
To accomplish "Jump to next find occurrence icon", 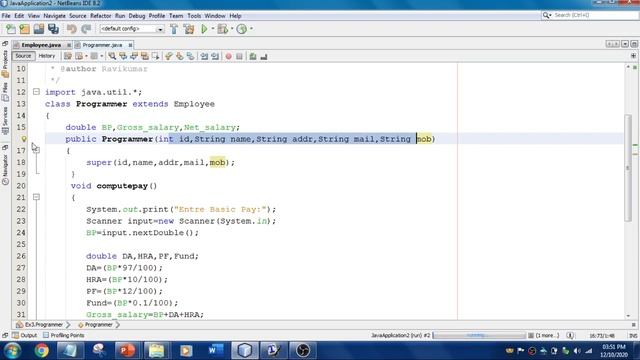I will (x=133, y=56).
